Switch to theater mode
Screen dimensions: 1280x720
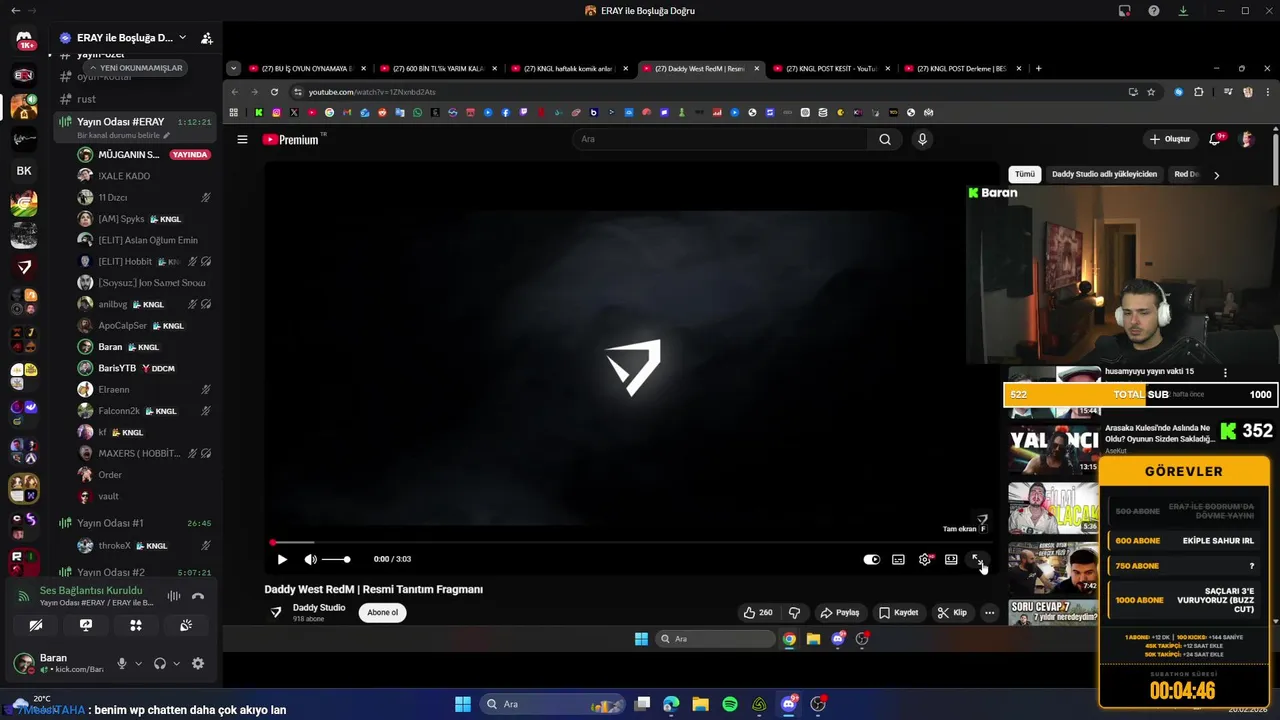click(951, 559)
